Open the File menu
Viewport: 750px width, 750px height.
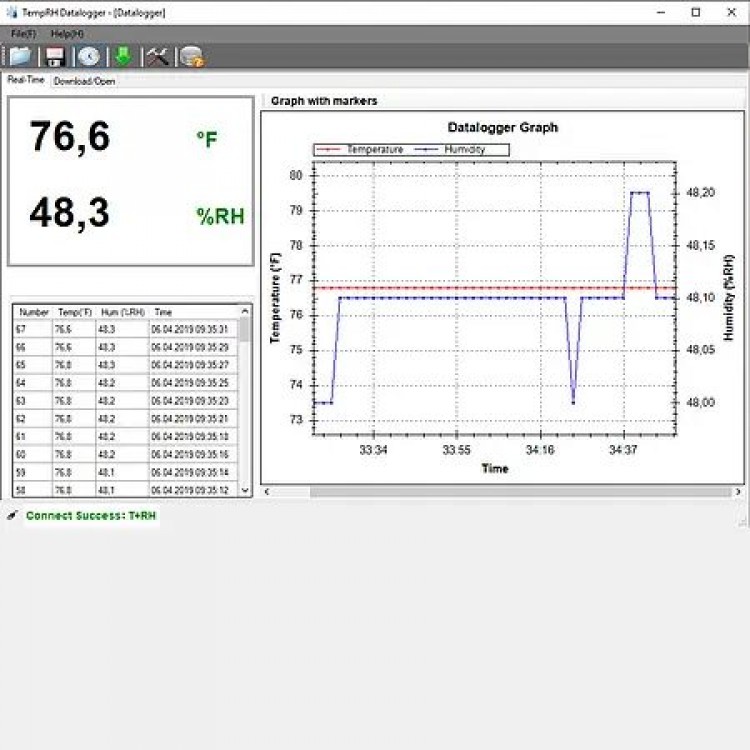23,34
